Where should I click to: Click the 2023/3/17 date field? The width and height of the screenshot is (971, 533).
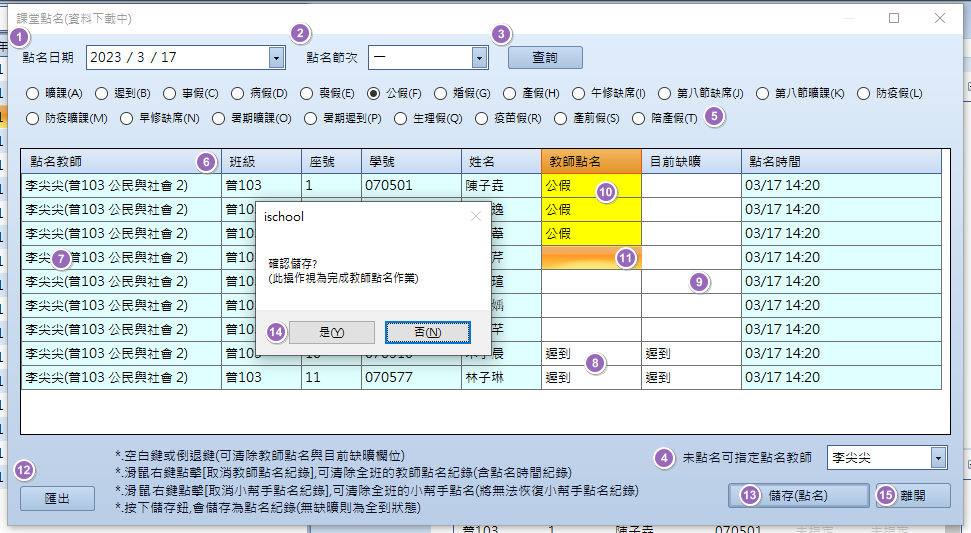177,58
